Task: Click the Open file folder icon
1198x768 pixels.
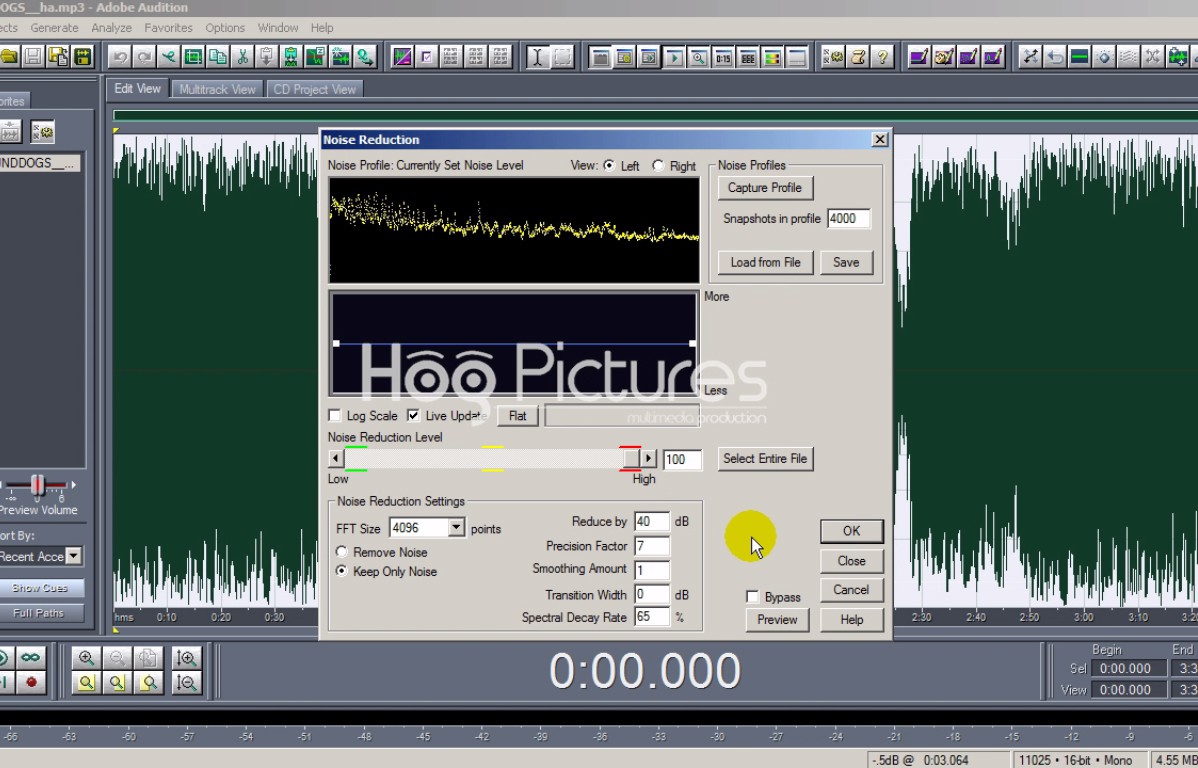Action: [x=8, y=57]
